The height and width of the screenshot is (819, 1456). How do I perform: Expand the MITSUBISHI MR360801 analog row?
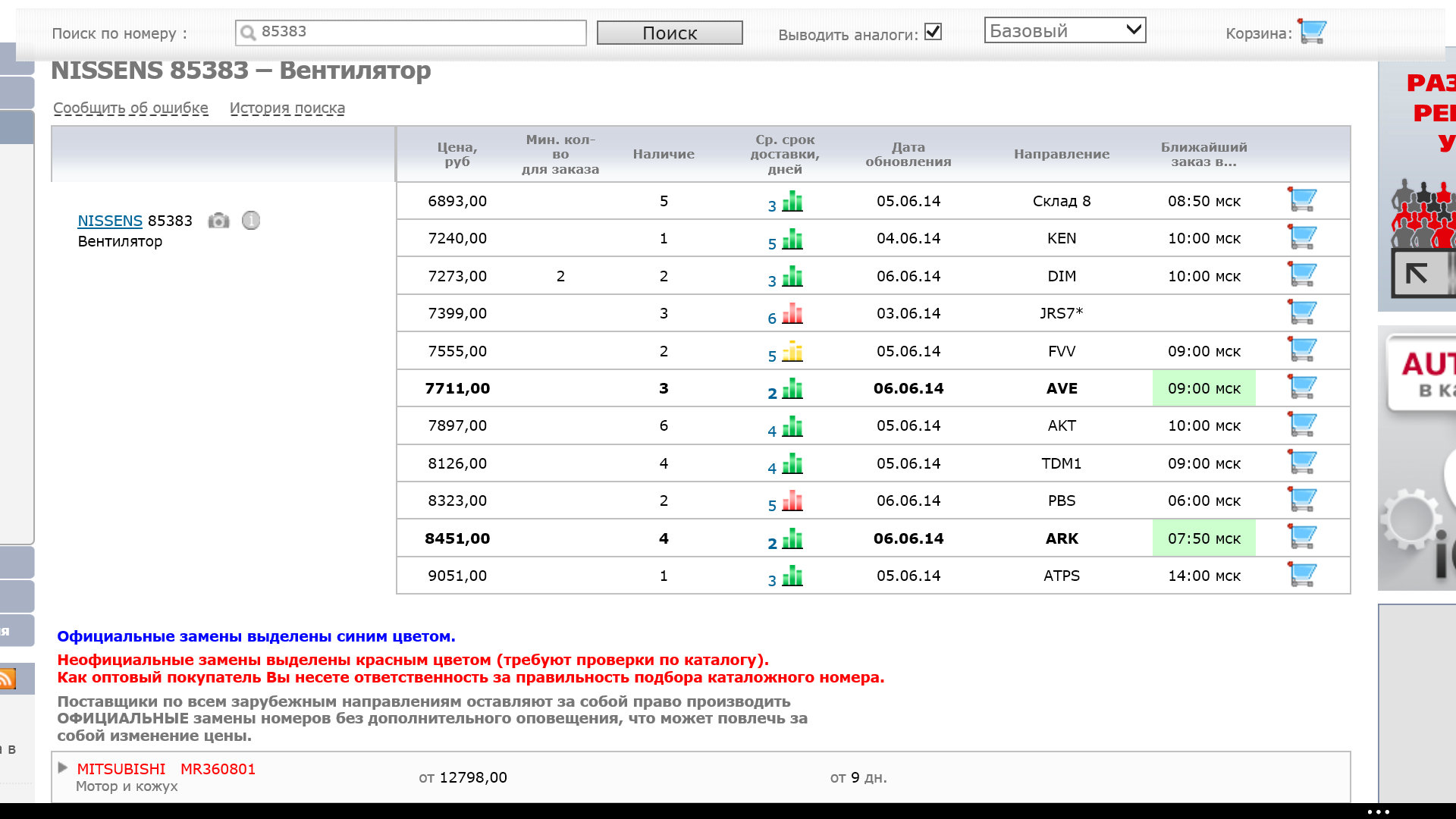(63, 768)
